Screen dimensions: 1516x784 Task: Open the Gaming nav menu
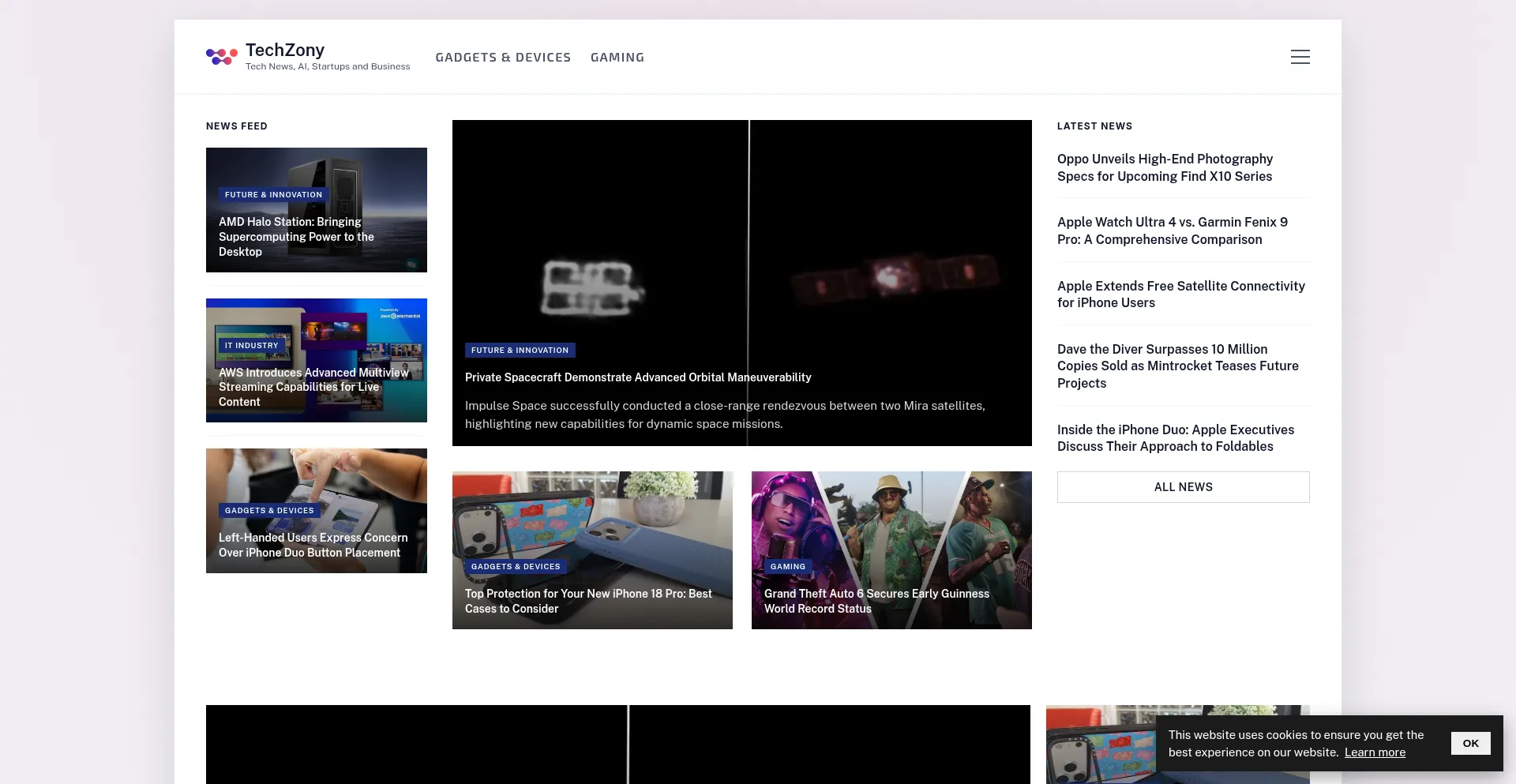coord(617,57)
